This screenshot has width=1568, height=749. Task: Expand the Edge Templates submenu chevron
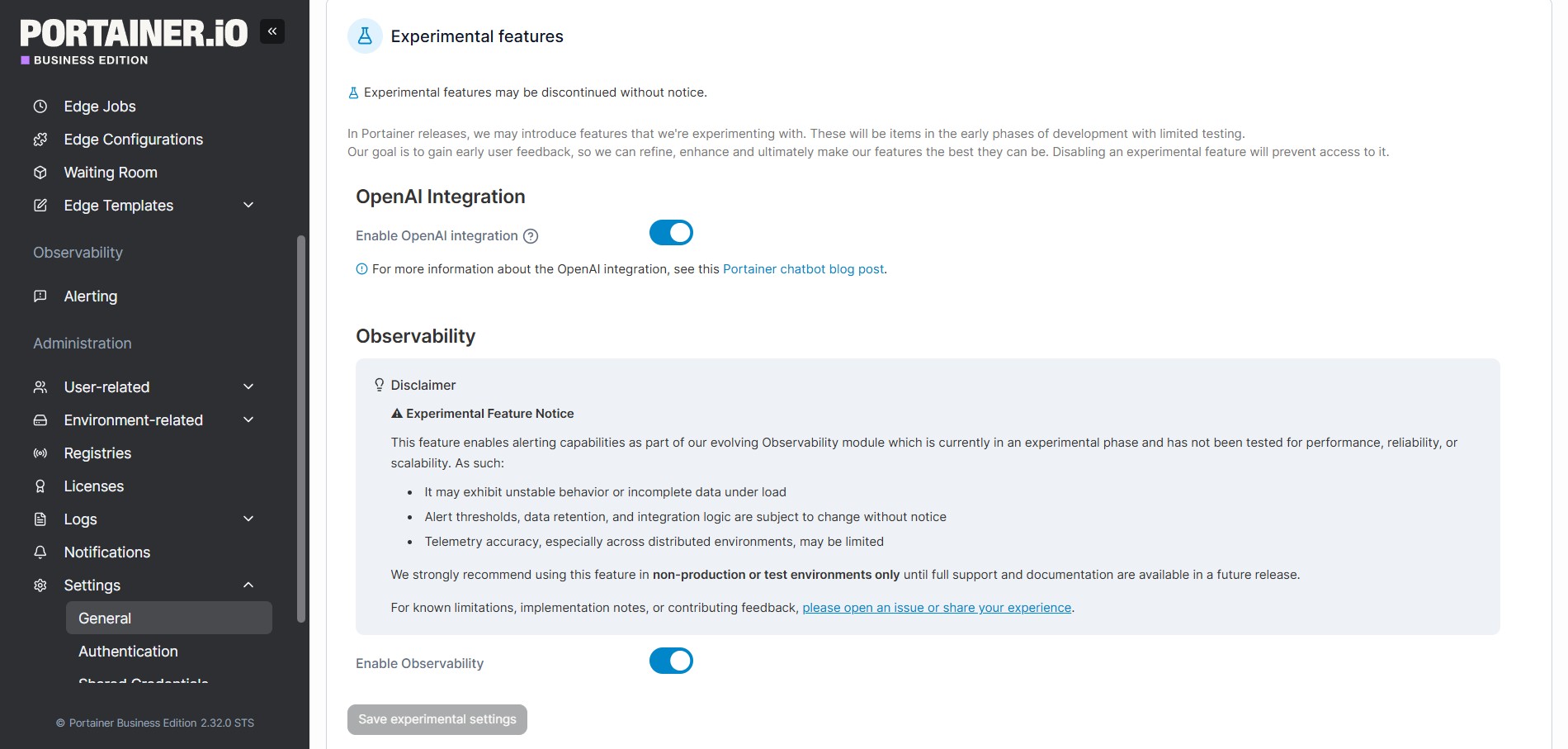click(x=248, y=205)
